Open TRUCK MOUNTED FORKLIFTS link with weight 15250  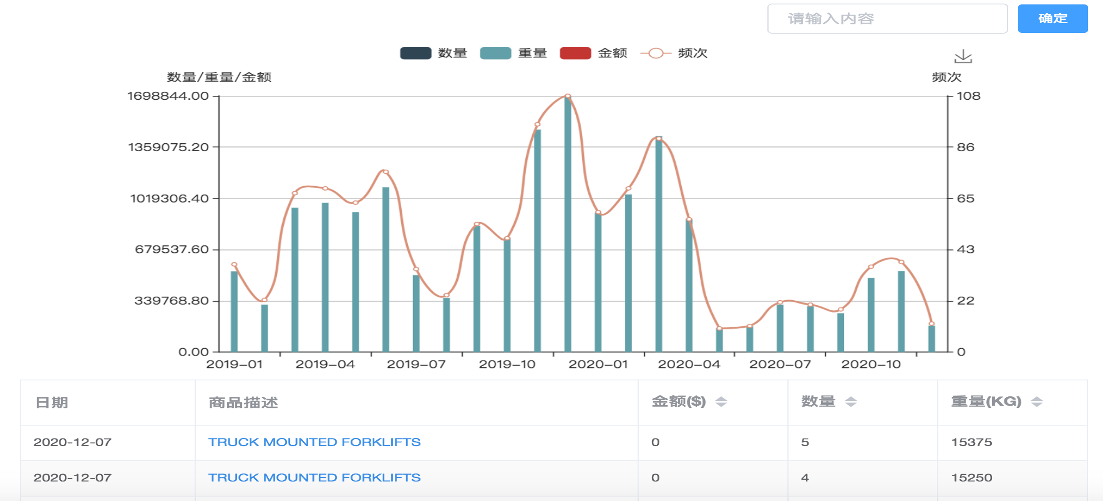coord(314,477)
